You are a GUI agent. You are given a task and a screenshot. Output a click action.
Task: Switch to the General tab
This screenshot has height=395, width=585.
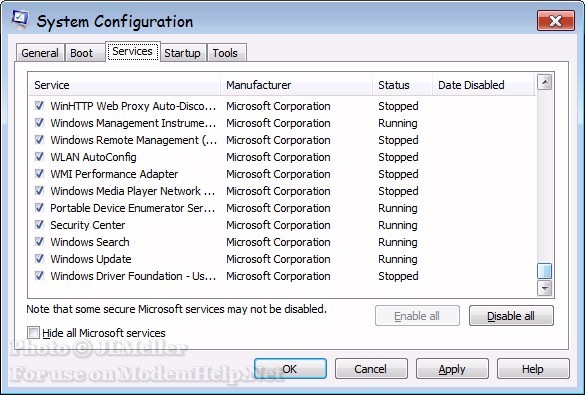[40, 53]
